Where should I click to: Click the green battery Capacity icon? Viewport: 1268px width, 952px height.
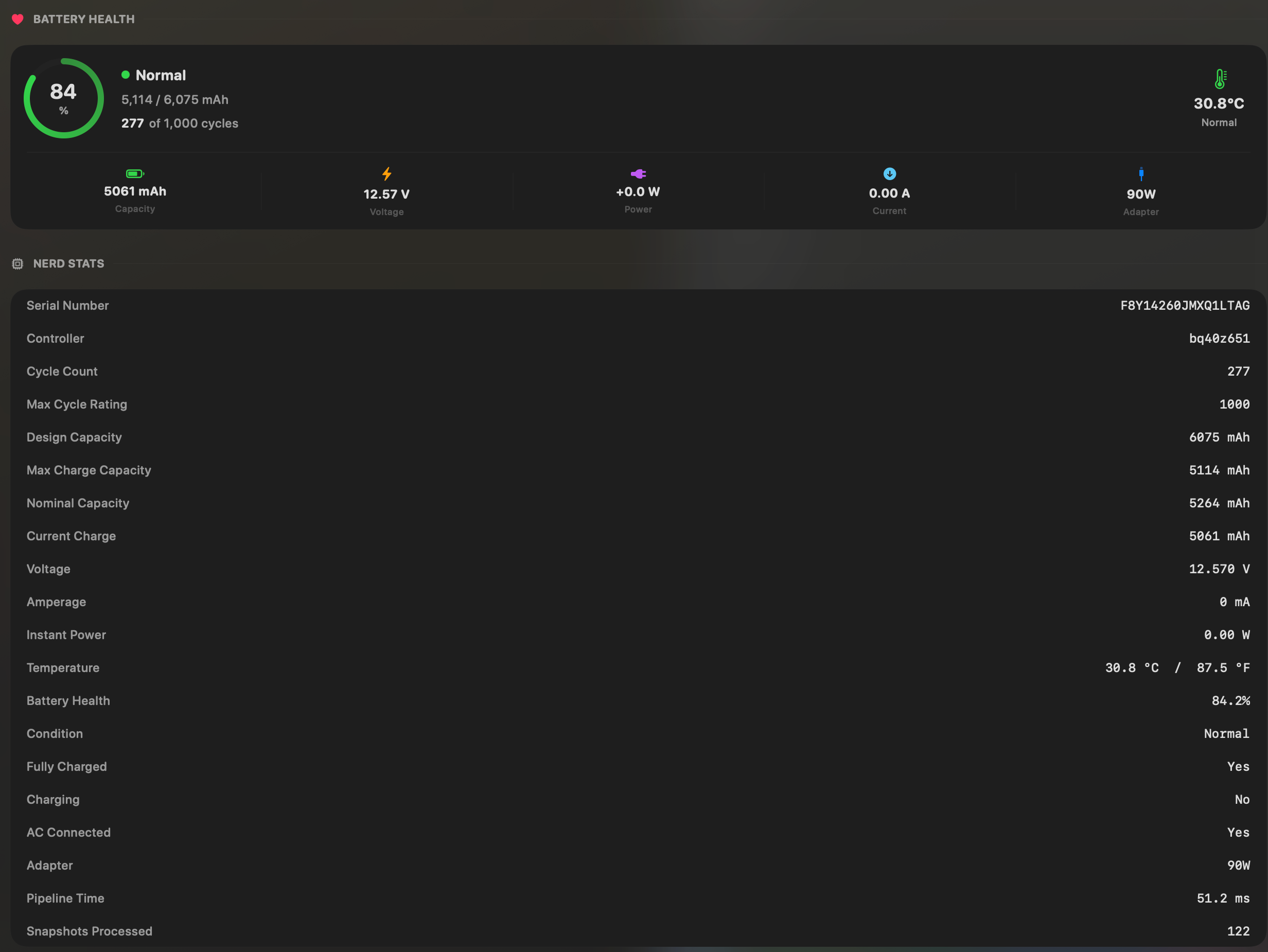coord(135,173)
